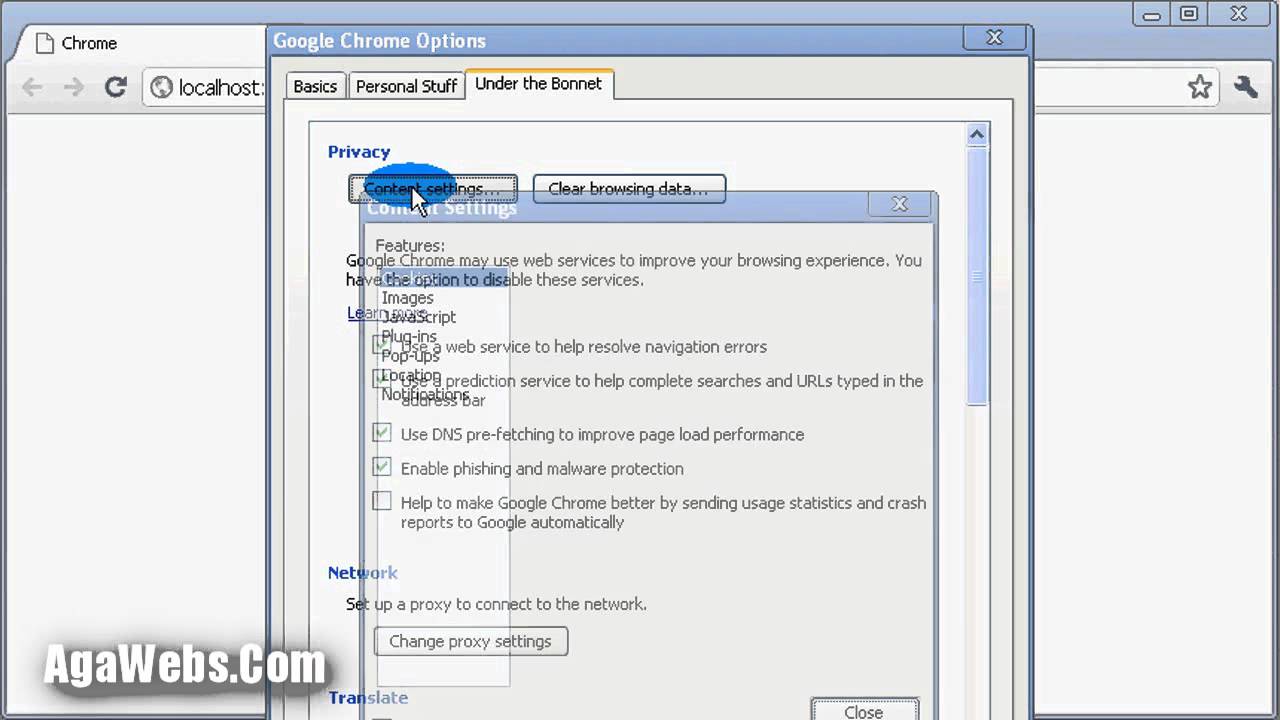Reload the page in Chrome

(116, 87)
